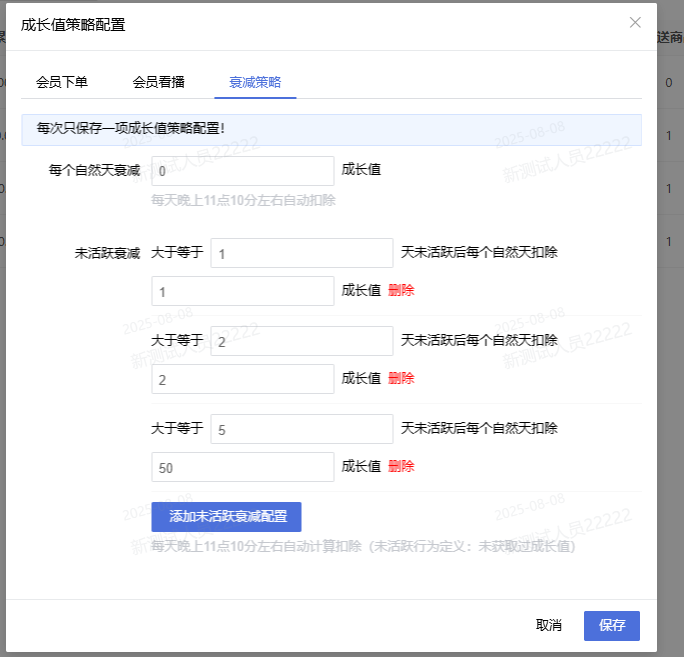Click the deduction value field showing 50

(x=242, y=467)
